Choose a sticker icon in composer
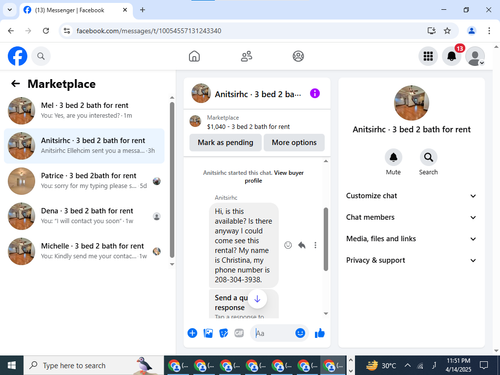 pyautogui.click(x=223, y=333)
